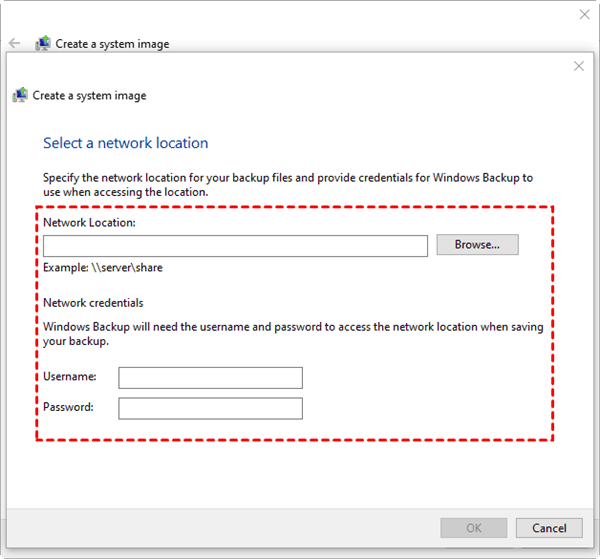Screen dimensions: 600x559
Task: Click the OK button
Action: click(x=474, y=528)
